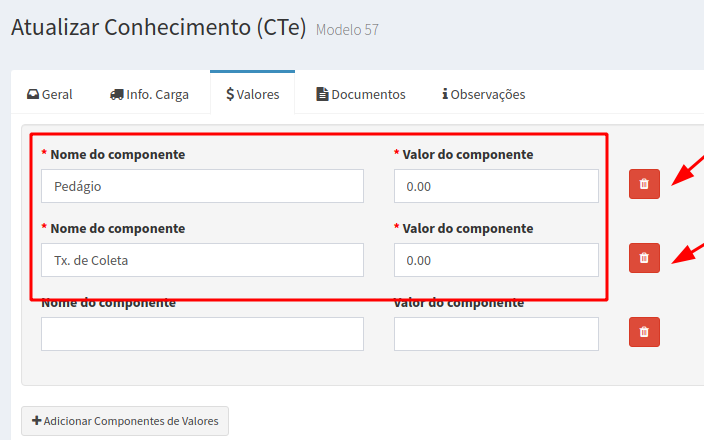Click the dollar sign icon on the Valores tab
The image size is (704, 440).
[230, 95]
